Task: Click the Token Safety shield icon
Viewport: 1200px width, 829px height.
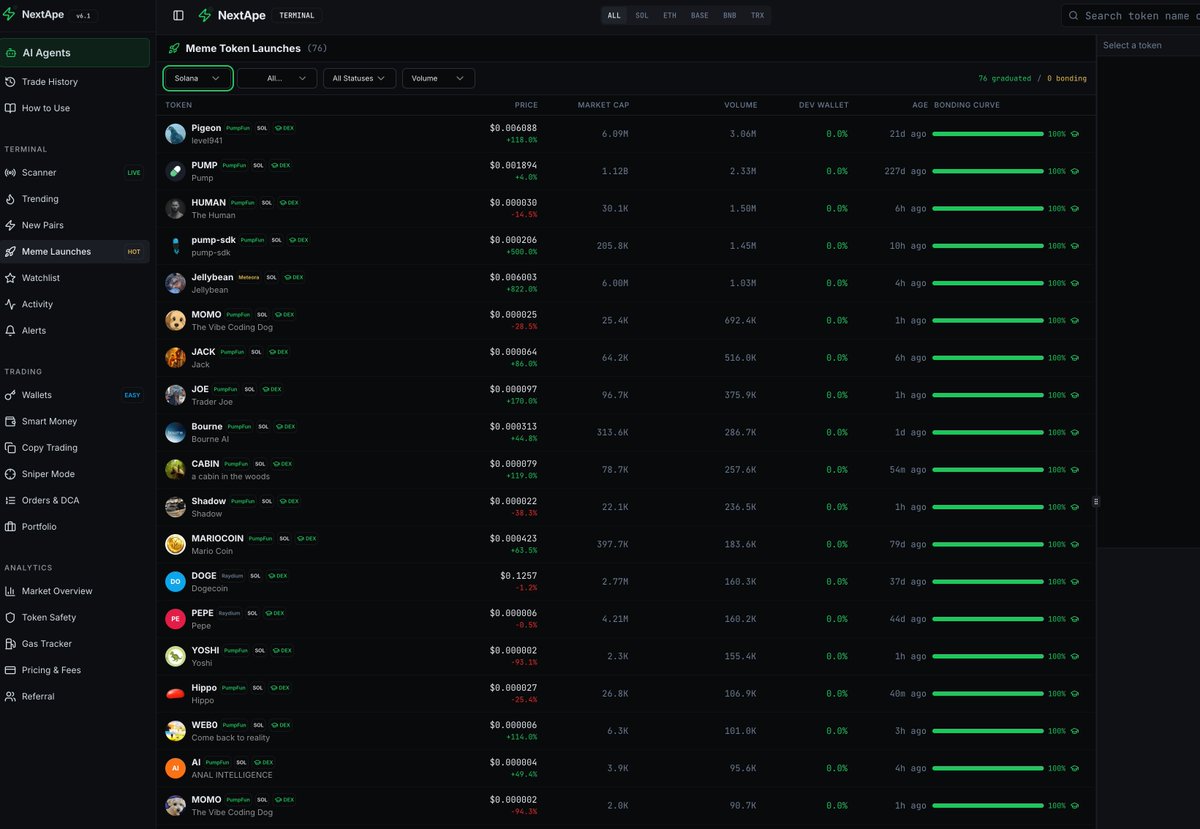Action: [x=11, y=618]
